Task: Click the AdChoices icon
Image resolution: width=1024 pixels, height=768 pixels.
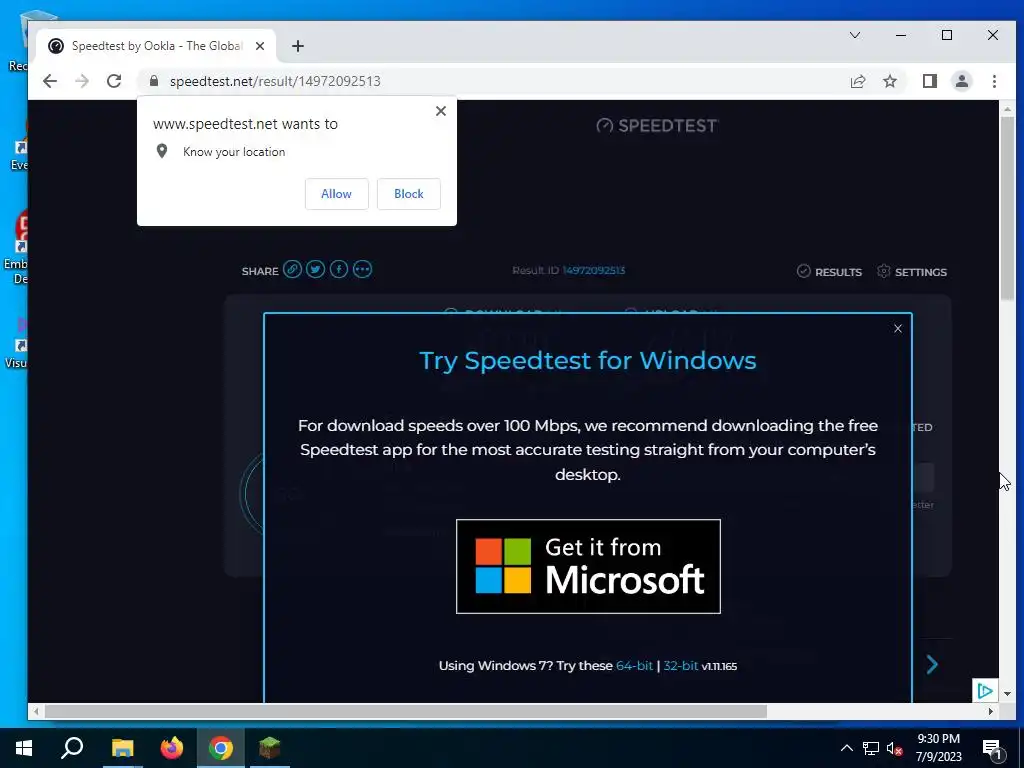Action: (x=985, y=690)
